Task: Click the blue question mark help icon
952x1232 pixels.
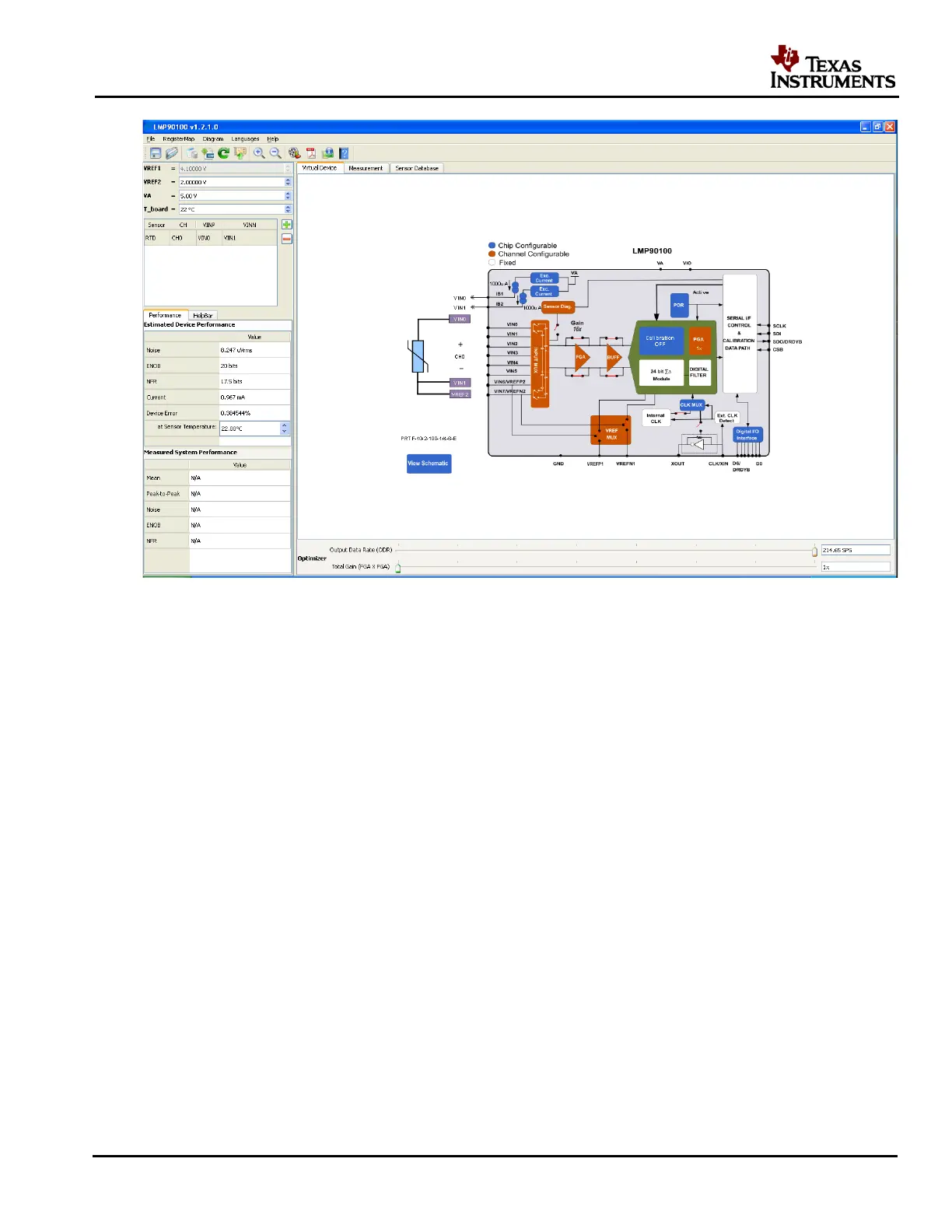Action: pos(344,153)
